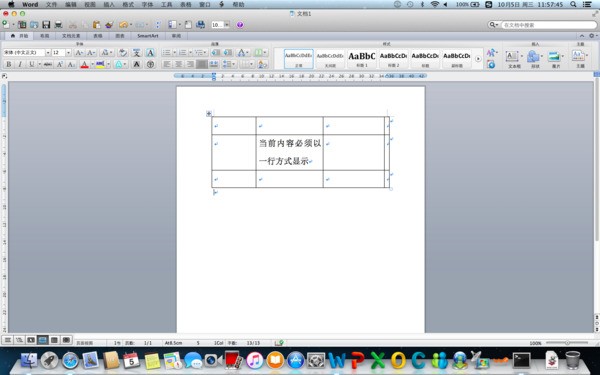Switch to Draft view button
This screenshot has height=375, width=600.
pyautogui.click(x=8, y=340)
